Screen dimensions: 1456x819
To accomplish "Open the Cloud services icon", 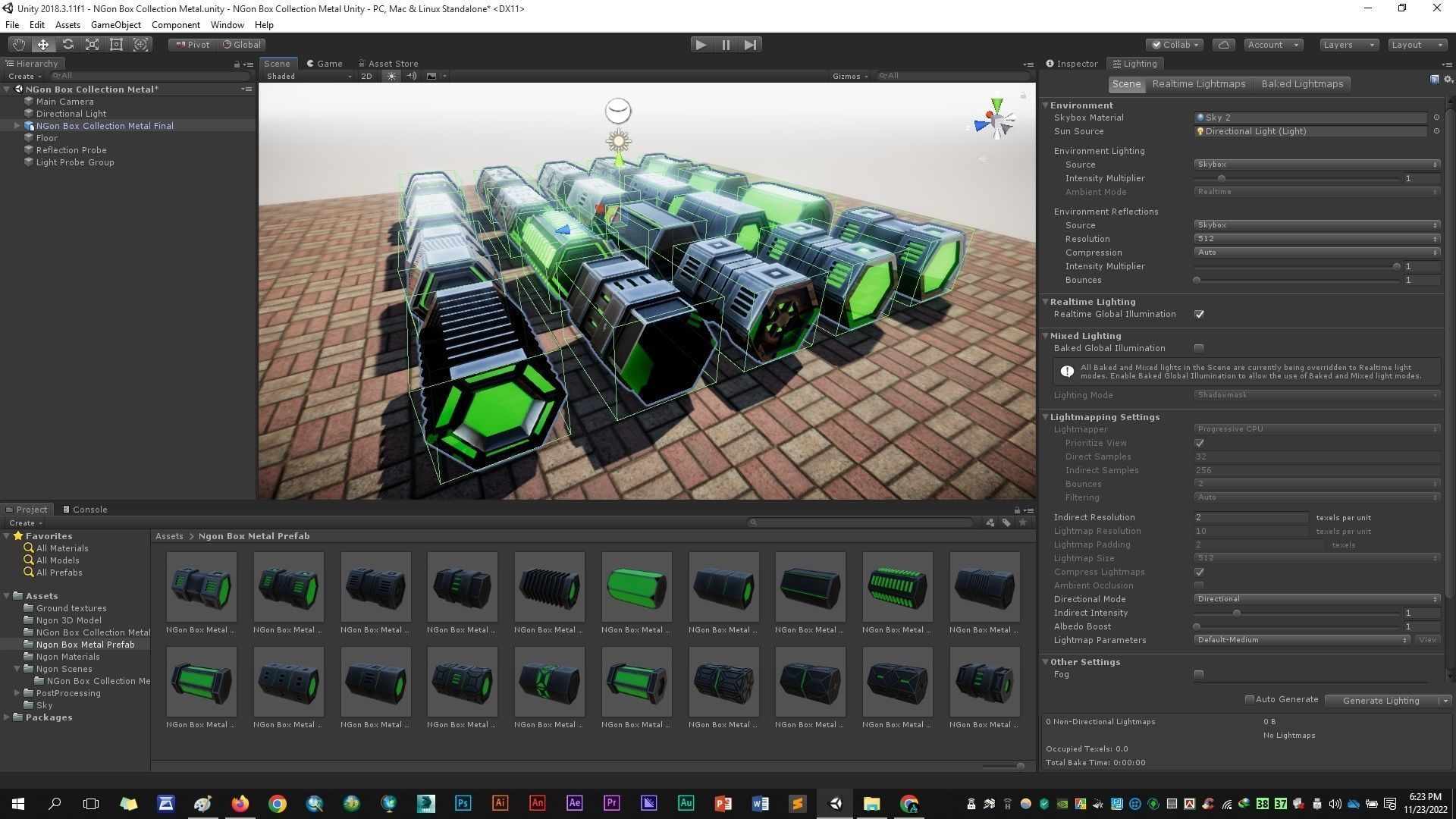I will click(x=1223, y=45).
